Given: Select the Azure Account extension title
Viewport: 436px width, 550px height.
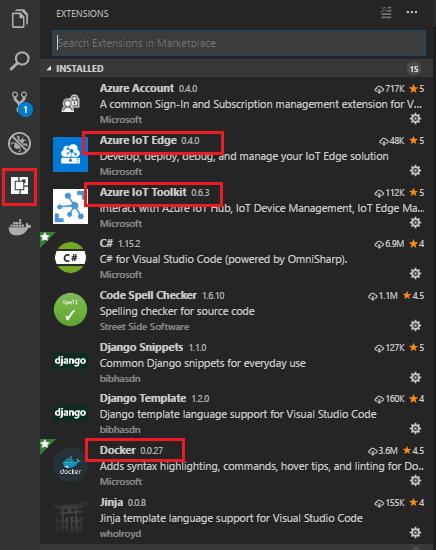Looking at the screenshot, I should point(137,88).
